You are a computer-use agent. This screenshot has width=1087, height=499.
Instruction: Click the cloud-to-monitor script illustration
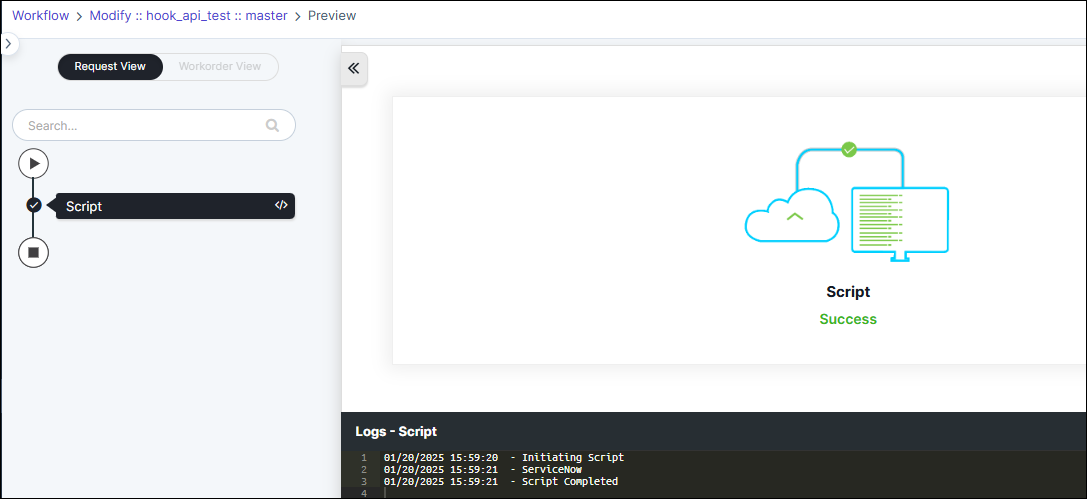coord(846,202)
